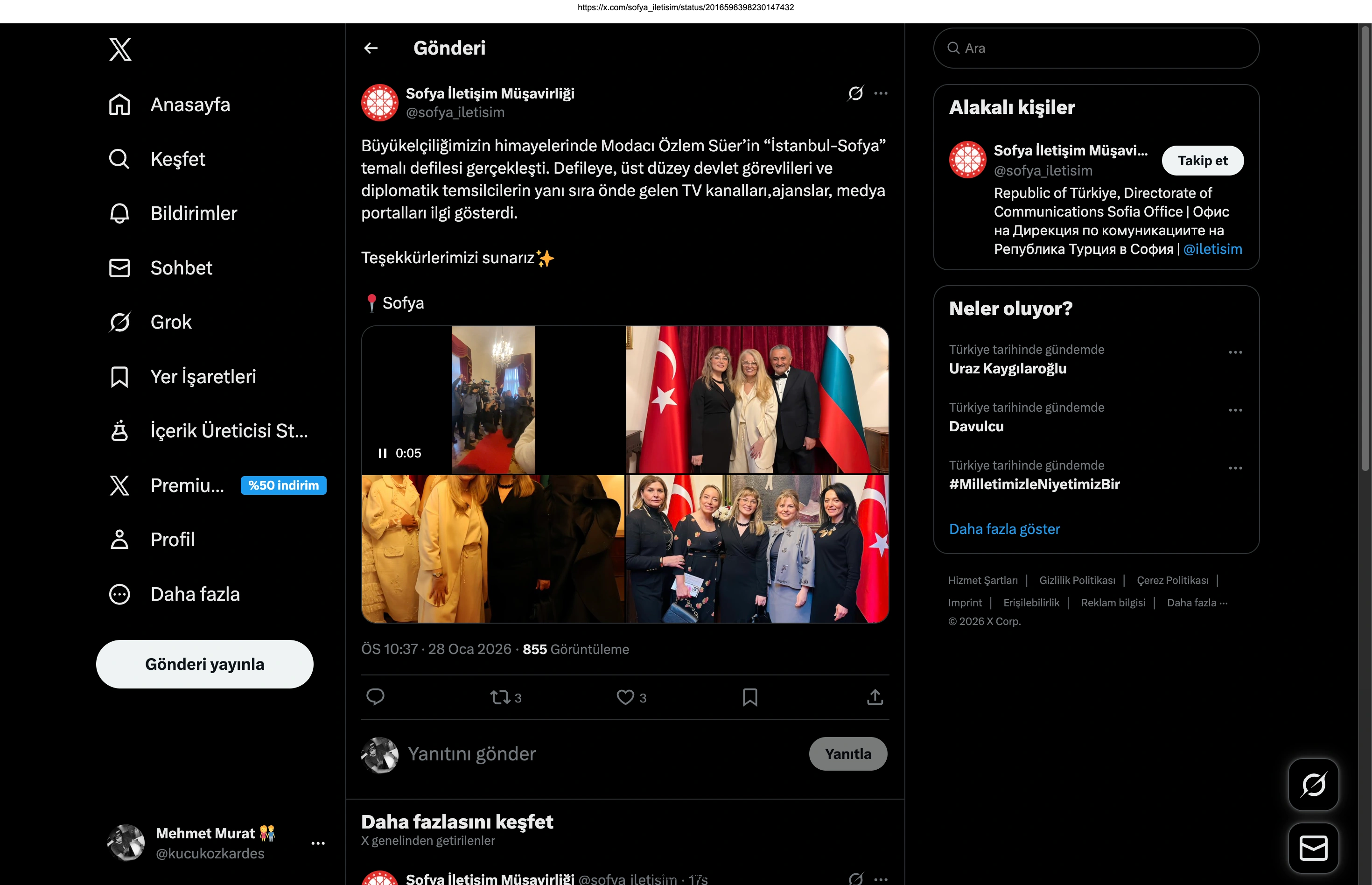Open Yer İşaretleri from sidebar
This screenshot has height=885, width=1372.
203,376
